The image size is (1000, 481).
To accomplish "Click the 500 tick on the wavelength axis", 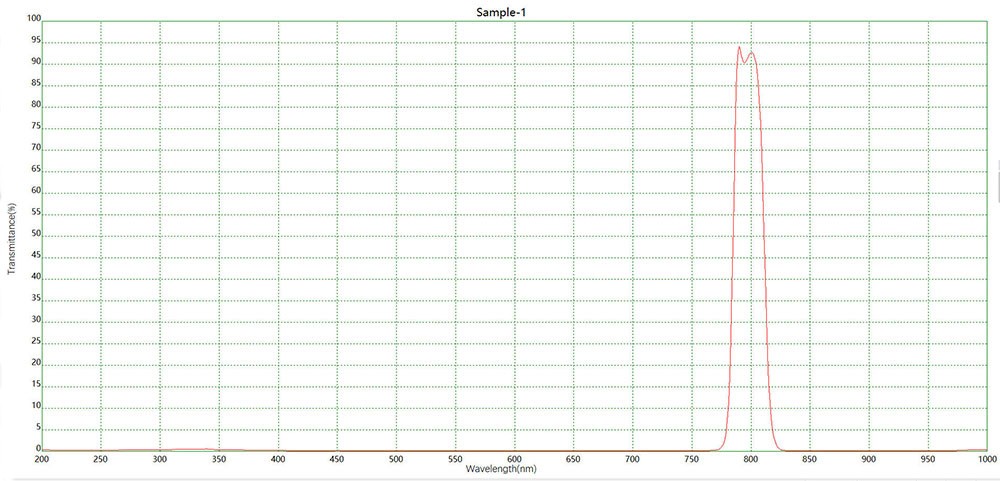I will 396,459.
